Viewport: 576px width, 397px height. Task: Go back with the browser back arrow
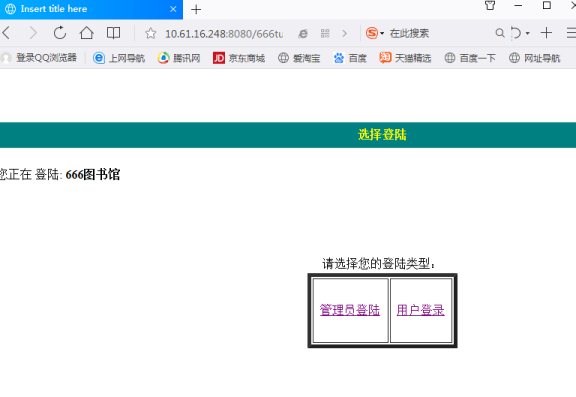coord(6,33)
